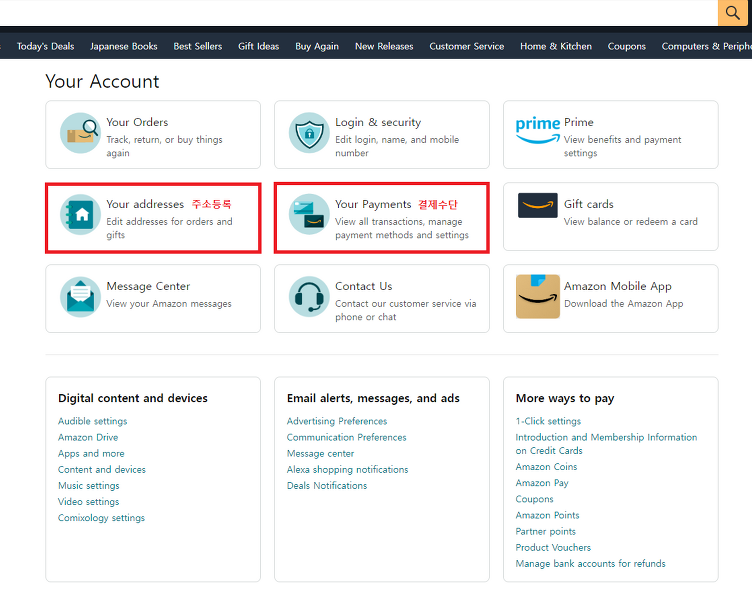Click Product Vouchers link
Screen dimensions: 752x600
553,548
